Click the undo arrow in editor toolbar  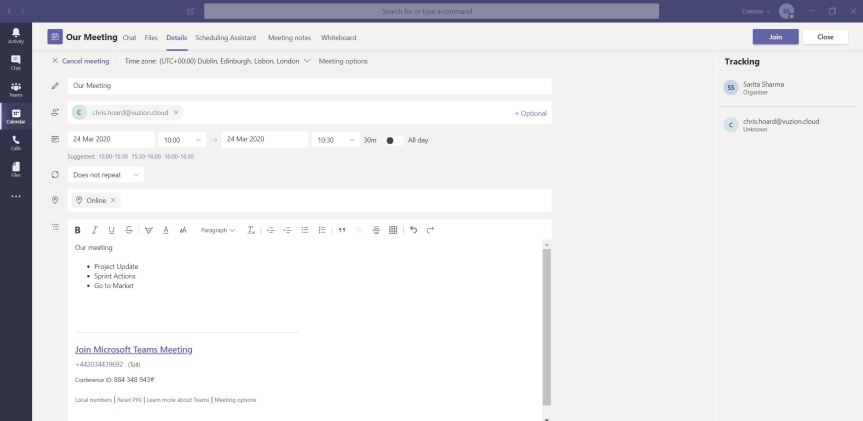click(414, 230)
